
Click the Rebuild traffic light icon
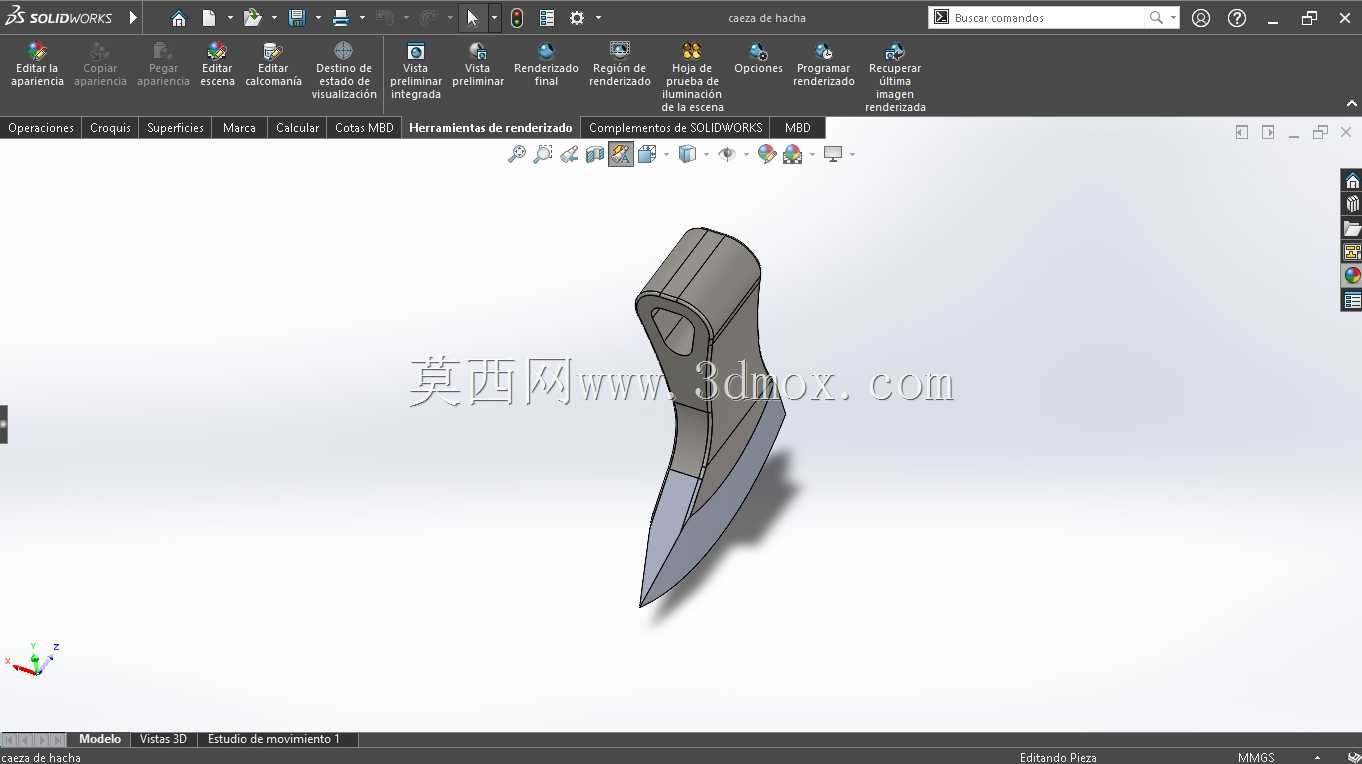coord(516,18)
